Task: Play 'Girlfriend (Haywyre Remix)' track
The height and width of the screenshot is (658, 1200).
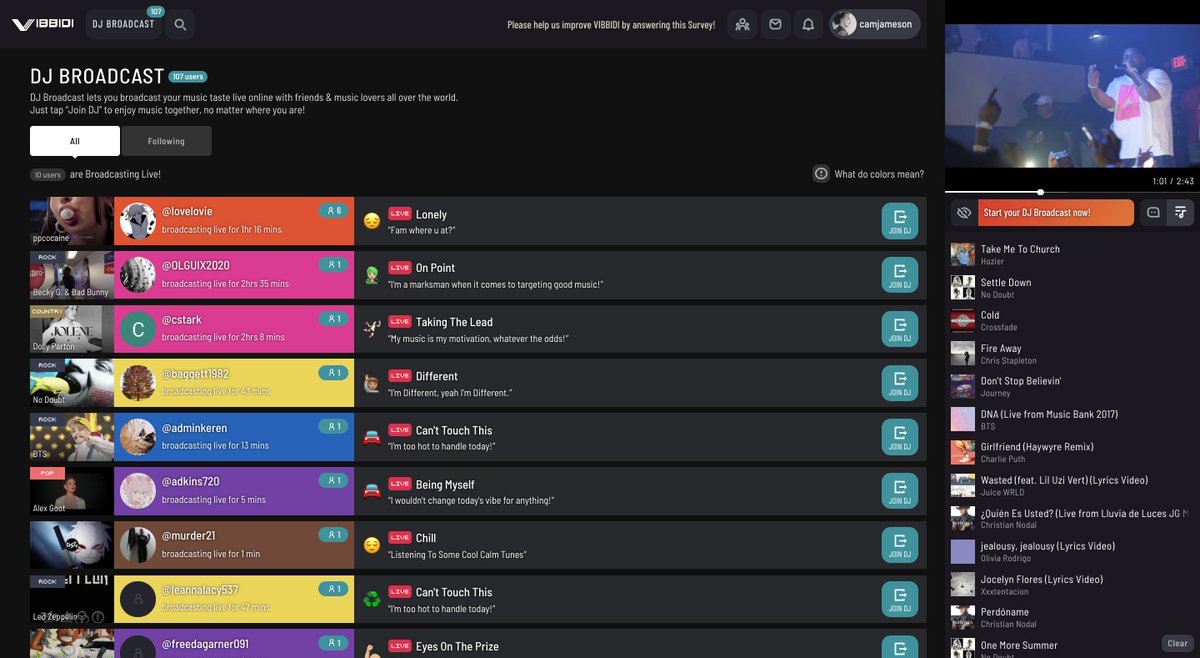Action: coord(1072,453)
